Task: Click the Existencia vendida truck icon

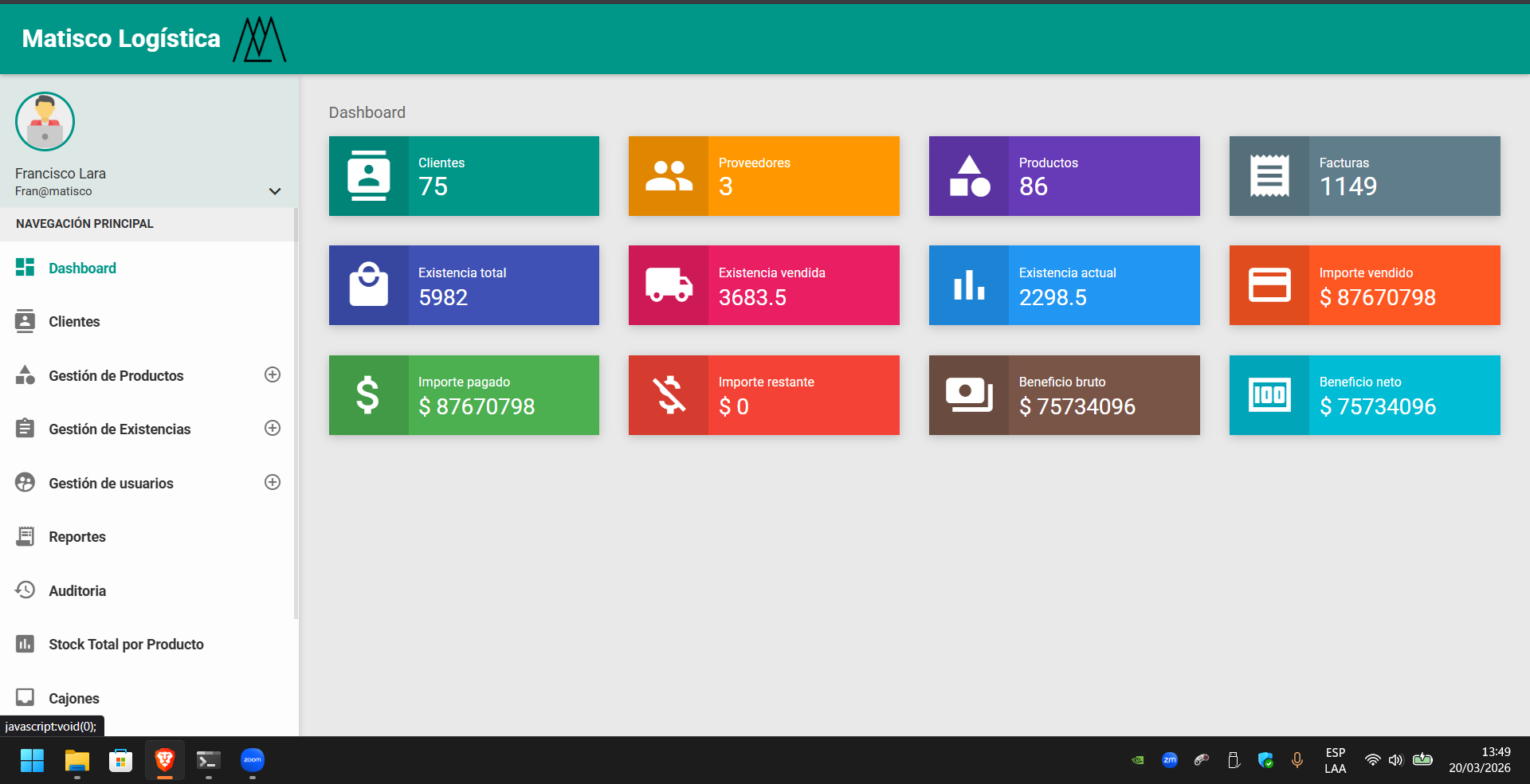Action: tap(668, 285)
